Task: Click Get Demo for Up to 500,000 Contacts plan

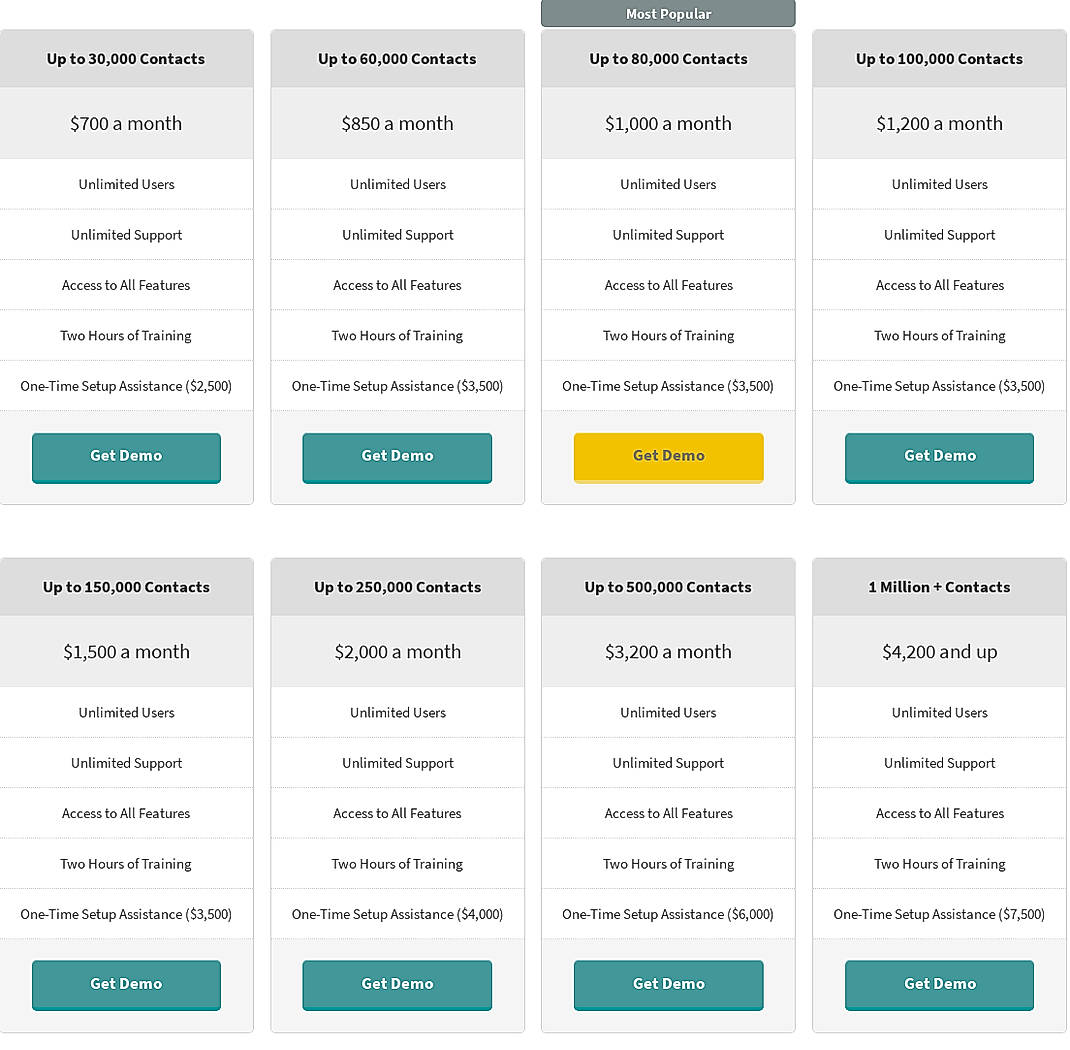Action: click(668, 984)
